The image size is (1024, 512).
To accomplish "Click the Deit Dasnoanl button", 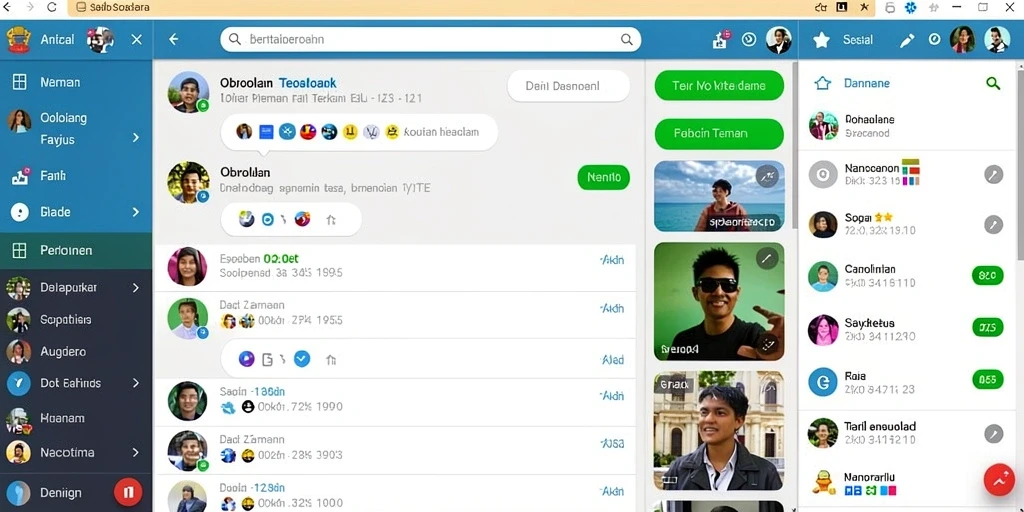I will (x=568, y=86).
